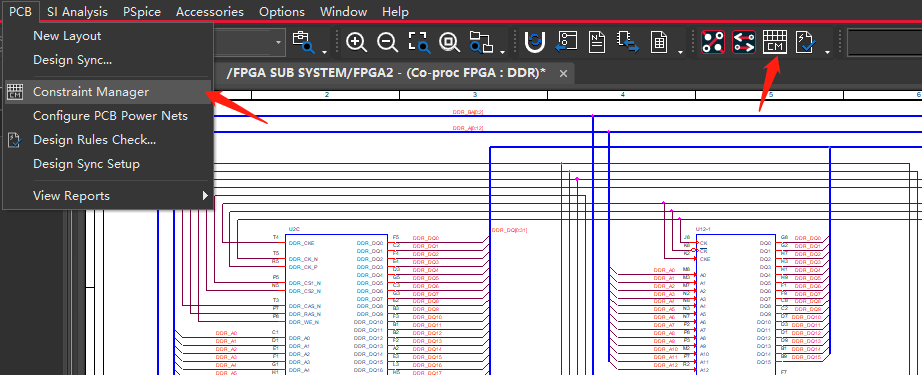Open the Accessories menu

tap(209, 12)
